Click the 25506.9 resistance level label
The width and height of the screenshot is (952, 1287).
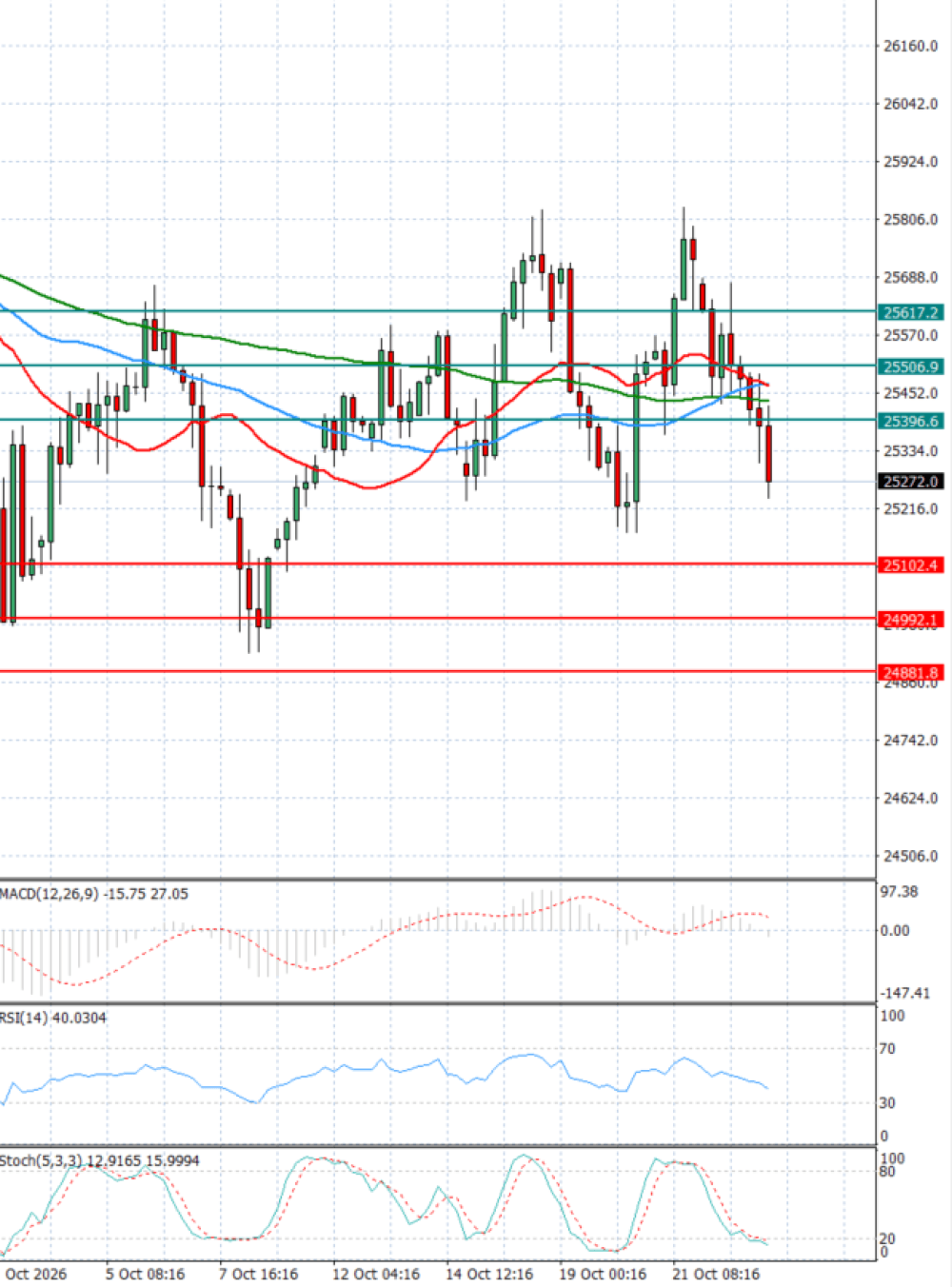pyautogui.click(x=911, y=366)
